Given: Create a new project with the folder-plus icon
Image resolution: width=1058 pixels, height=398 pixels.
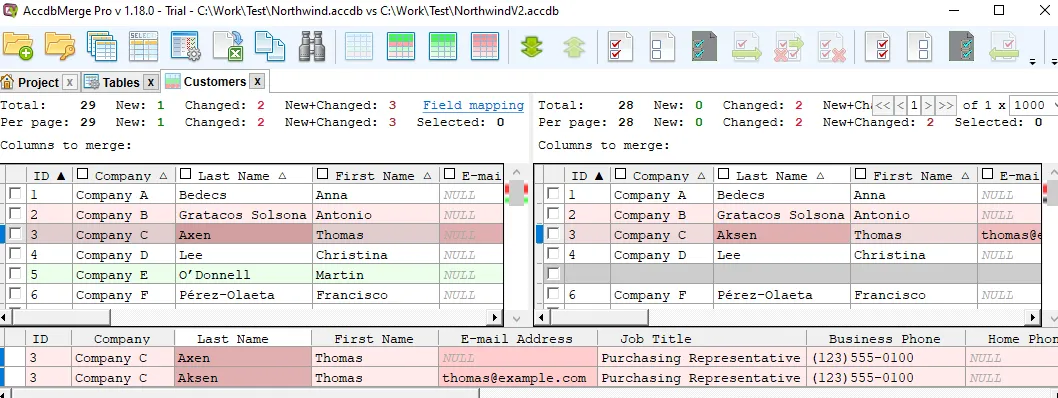Looking at the screenshot, I should tap(18, 46).
